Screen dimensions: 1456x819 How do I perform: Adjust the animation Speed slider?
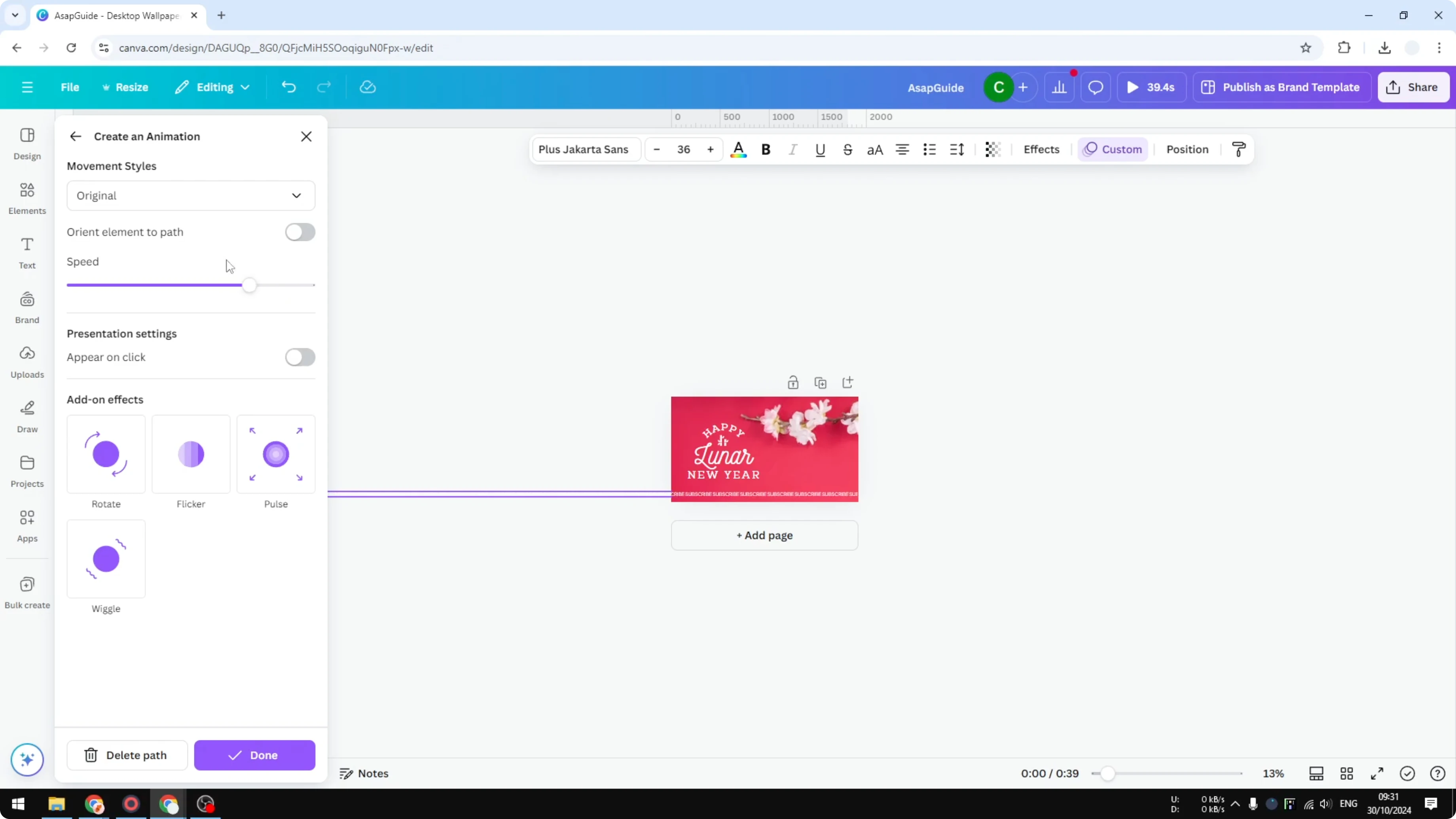pos(249,285)
